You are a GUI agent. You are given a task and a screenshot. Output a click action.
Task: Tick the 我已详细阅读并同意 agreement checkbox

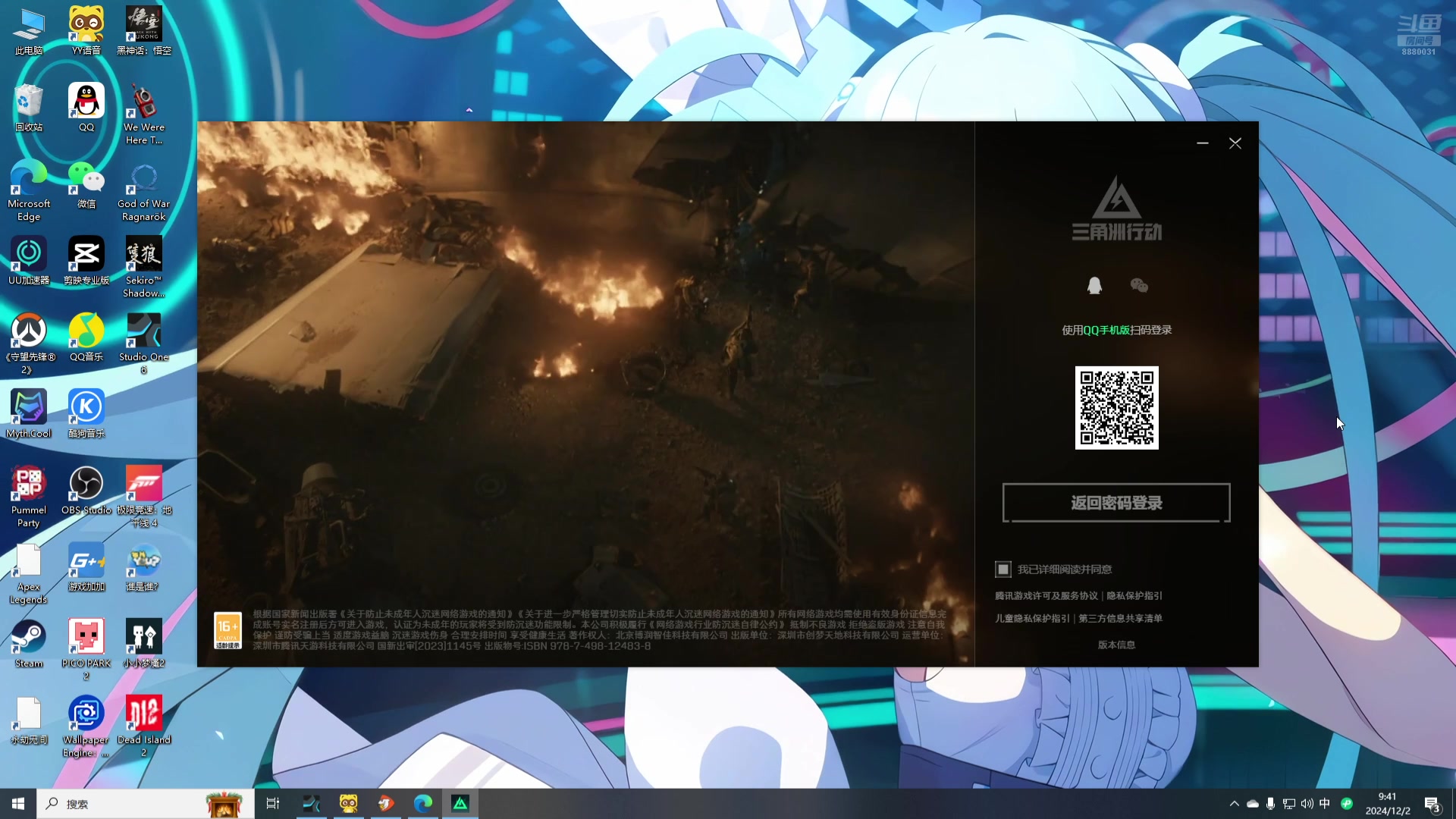pyautogui.click(x=1003, y=569)
